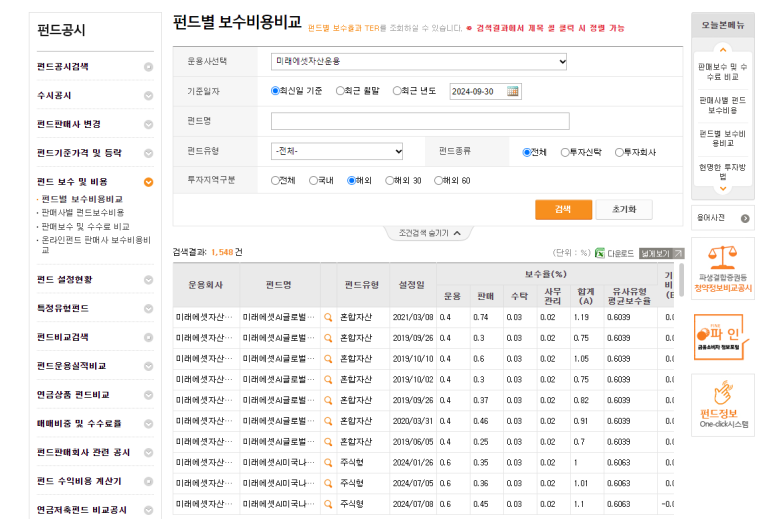Select 해외 30 radio button
Image resolution: width=773 pixels, height=519 pixels.
[x=389, y=180]
